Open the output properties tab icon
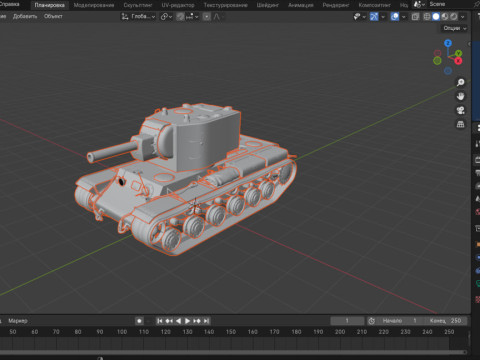The width and height of the screenshot is (480, 360). point(477,173)
